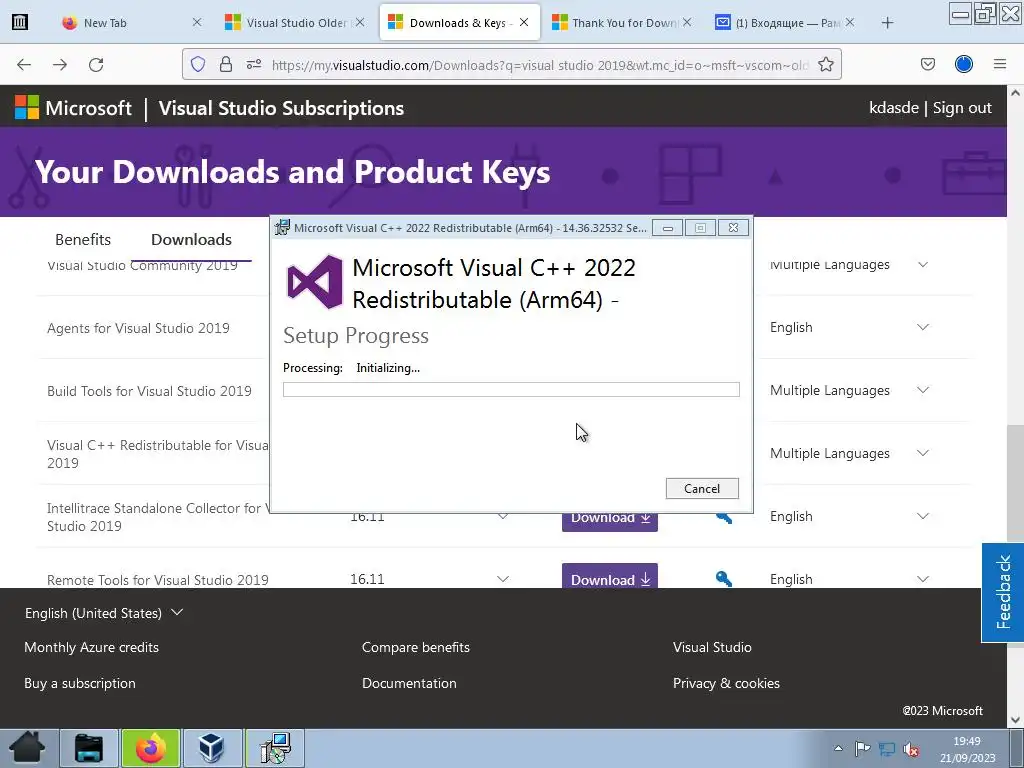Switch to Firefox in the taskbar
This screenshot has height=768, width=1024.
(150, 748)
